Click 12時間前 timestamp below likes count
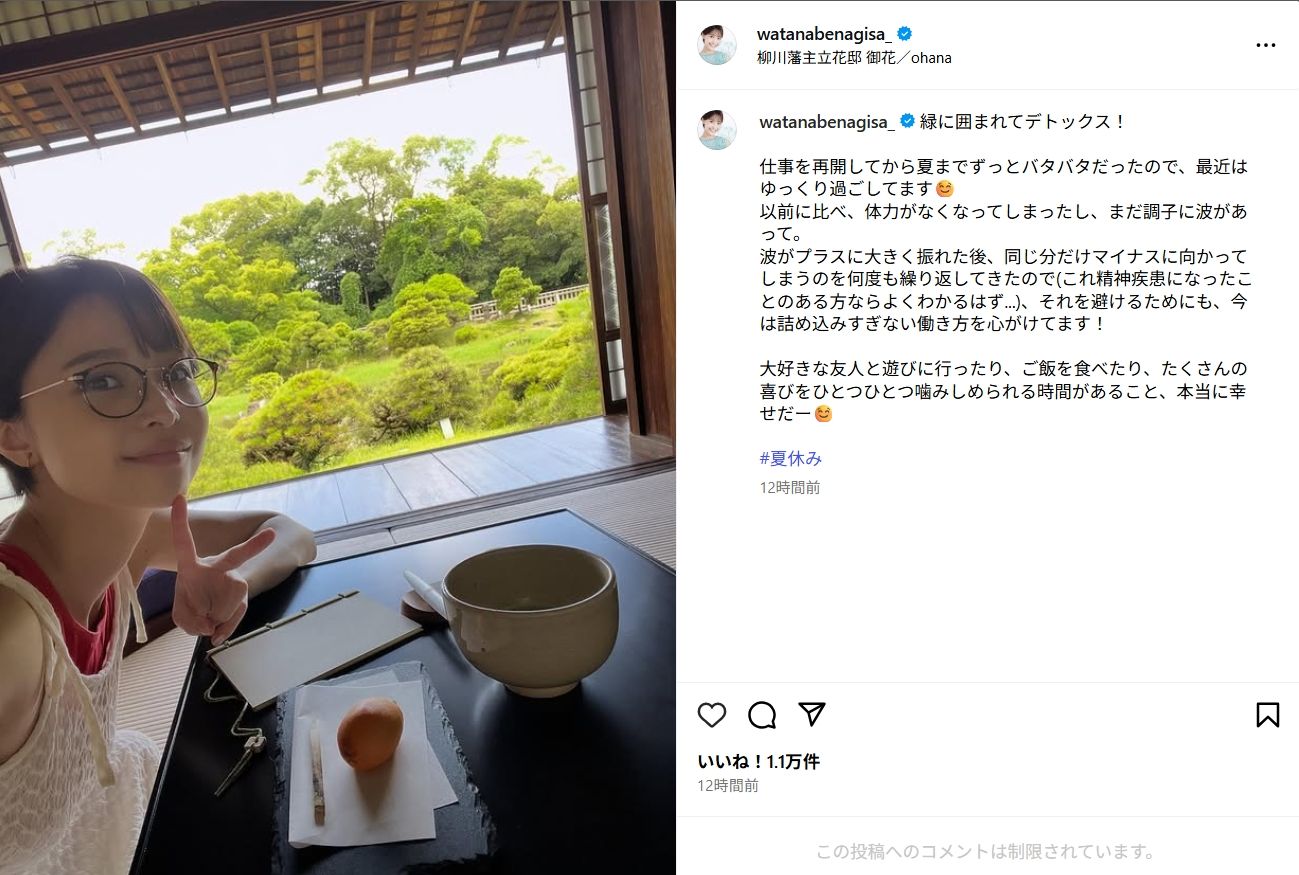This screenshot has height=875, width=1299. tap(728, 786)
